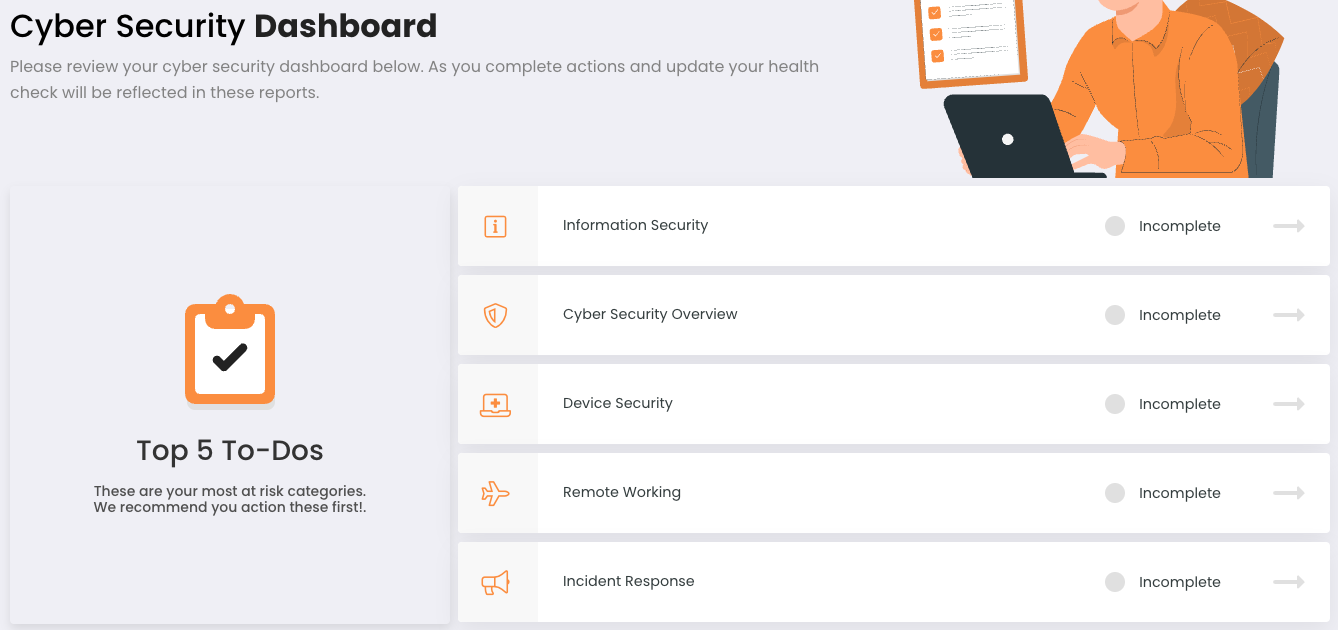The width and height of the screenshot is (1338, 630).
Task: Click the Incomplete status for Remote Working
Action: point(1180,493)
